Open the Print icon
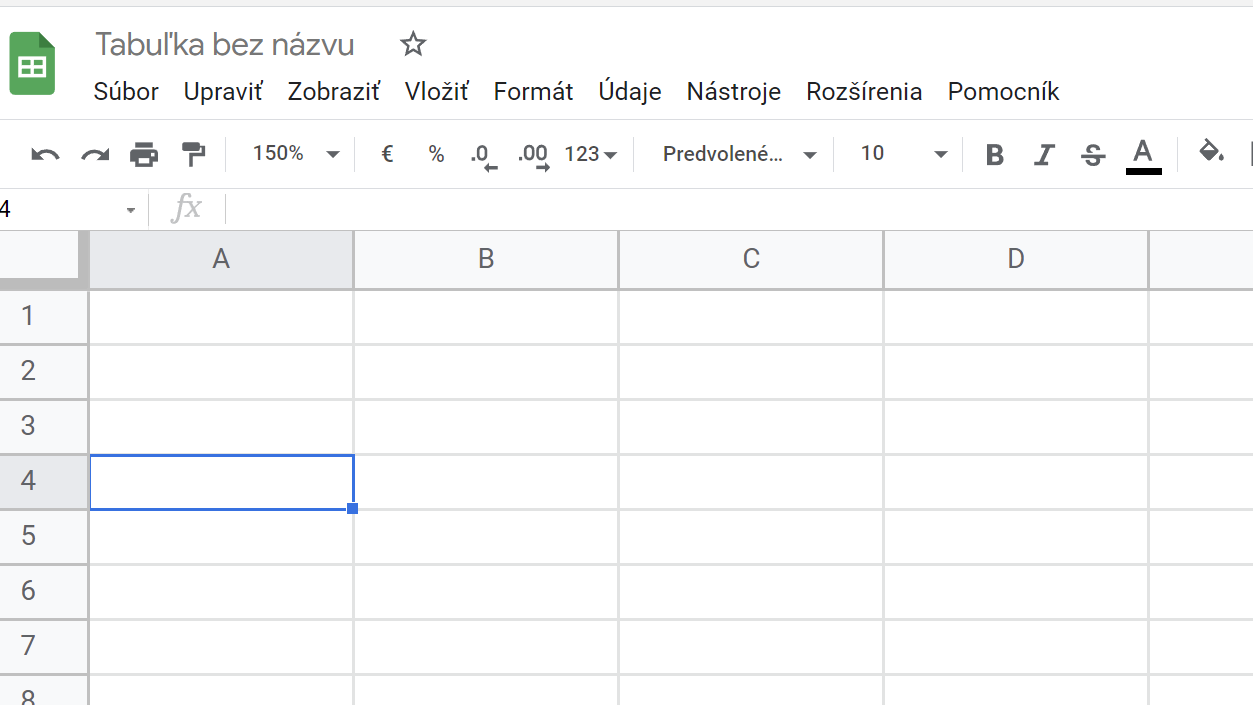The height and width of the screenshot is (705, 1253). 144,153
